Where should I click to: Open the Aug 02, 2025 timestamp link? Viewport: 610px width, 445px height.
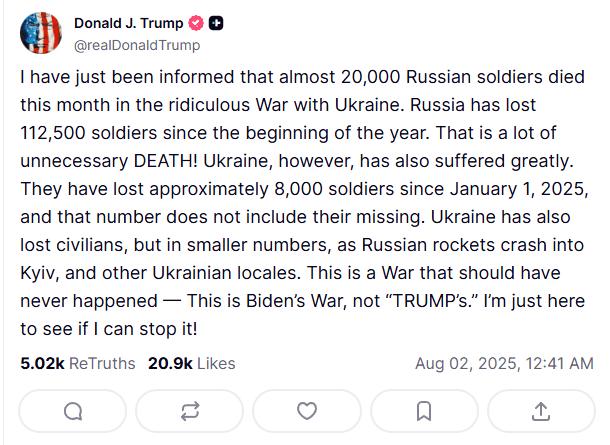(502, 363)
